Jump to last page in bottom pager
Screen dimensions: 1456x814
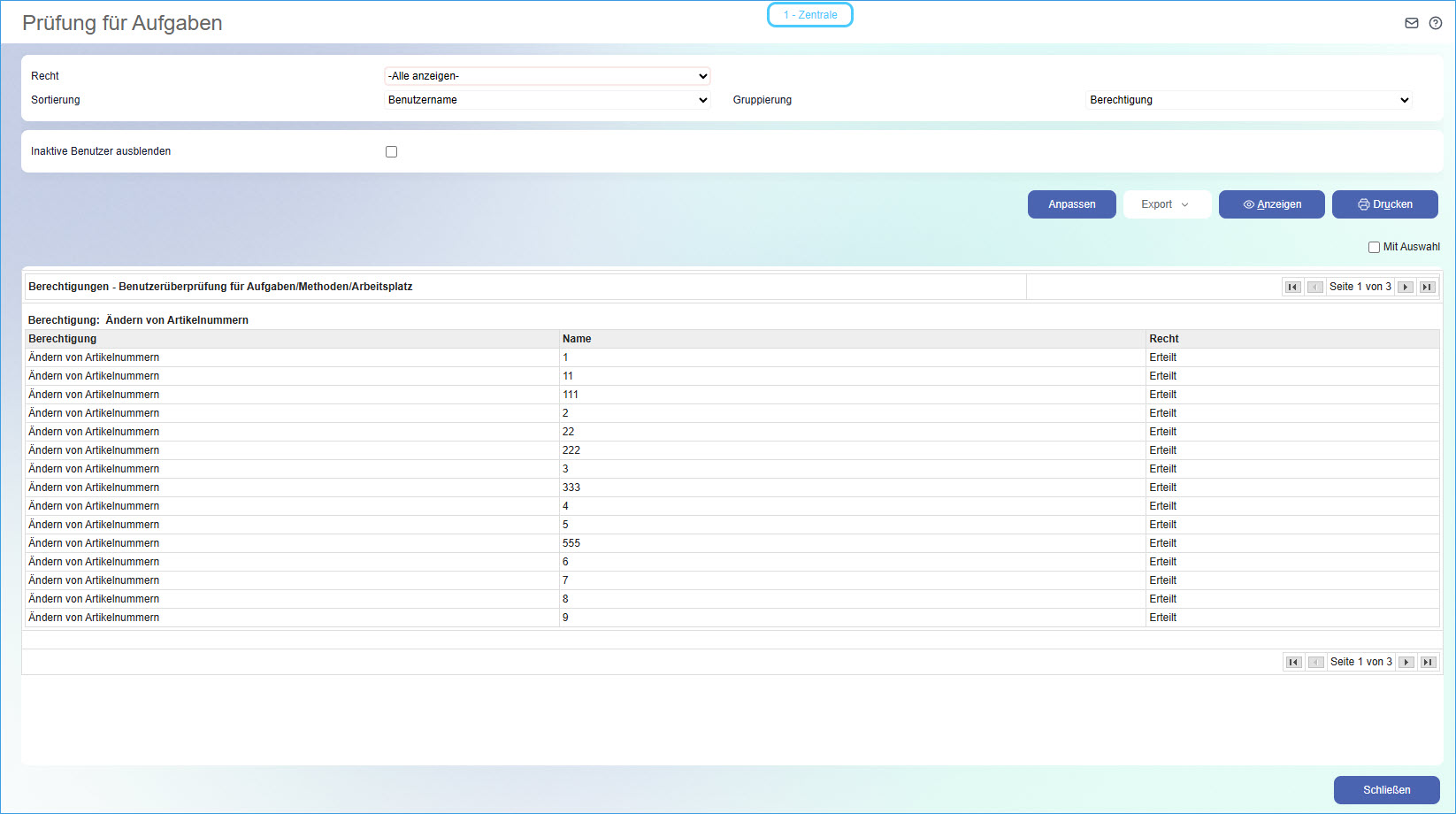coord(1428,662)
